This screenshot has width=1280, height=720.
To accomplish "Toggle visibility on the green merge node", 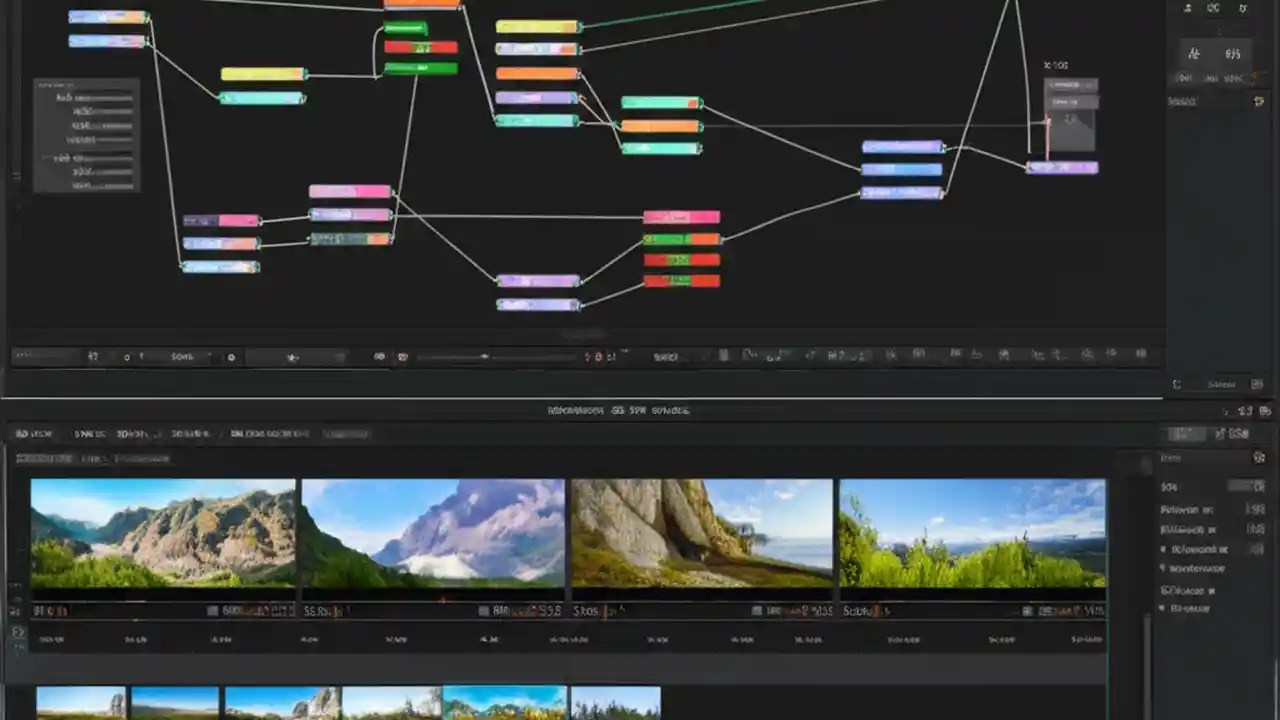I will pyautogui.click(x=420, y=67).
